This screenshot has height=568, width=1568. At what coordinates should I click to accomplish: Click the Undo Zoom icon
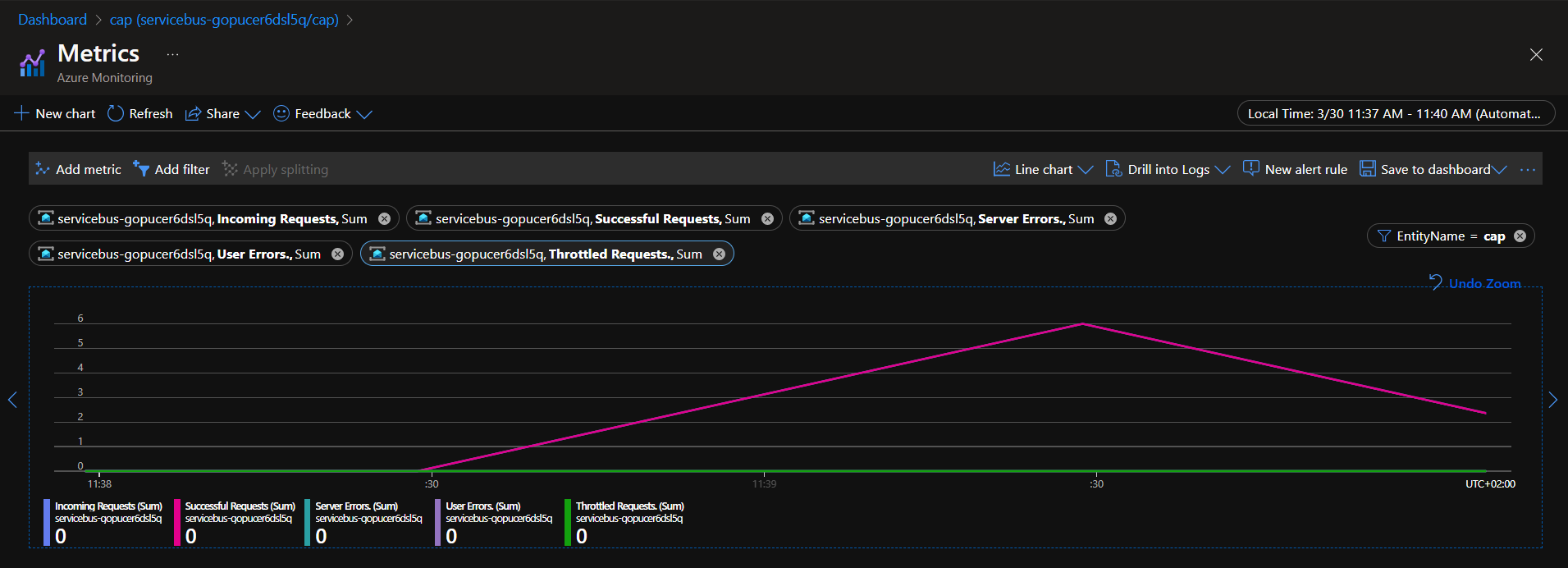(x=1435, y=282)
